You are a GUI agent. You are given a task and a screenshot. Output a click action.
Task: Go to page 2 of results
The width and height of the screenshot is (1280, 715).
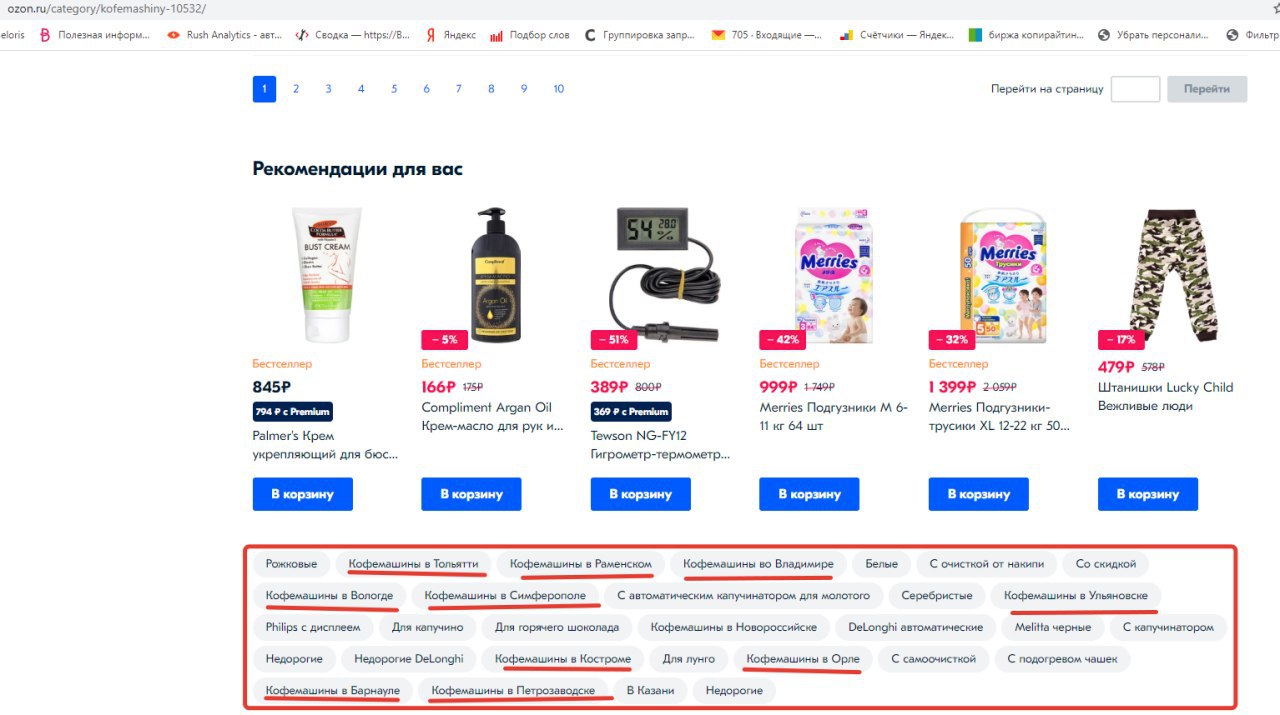tap(296, 89)
